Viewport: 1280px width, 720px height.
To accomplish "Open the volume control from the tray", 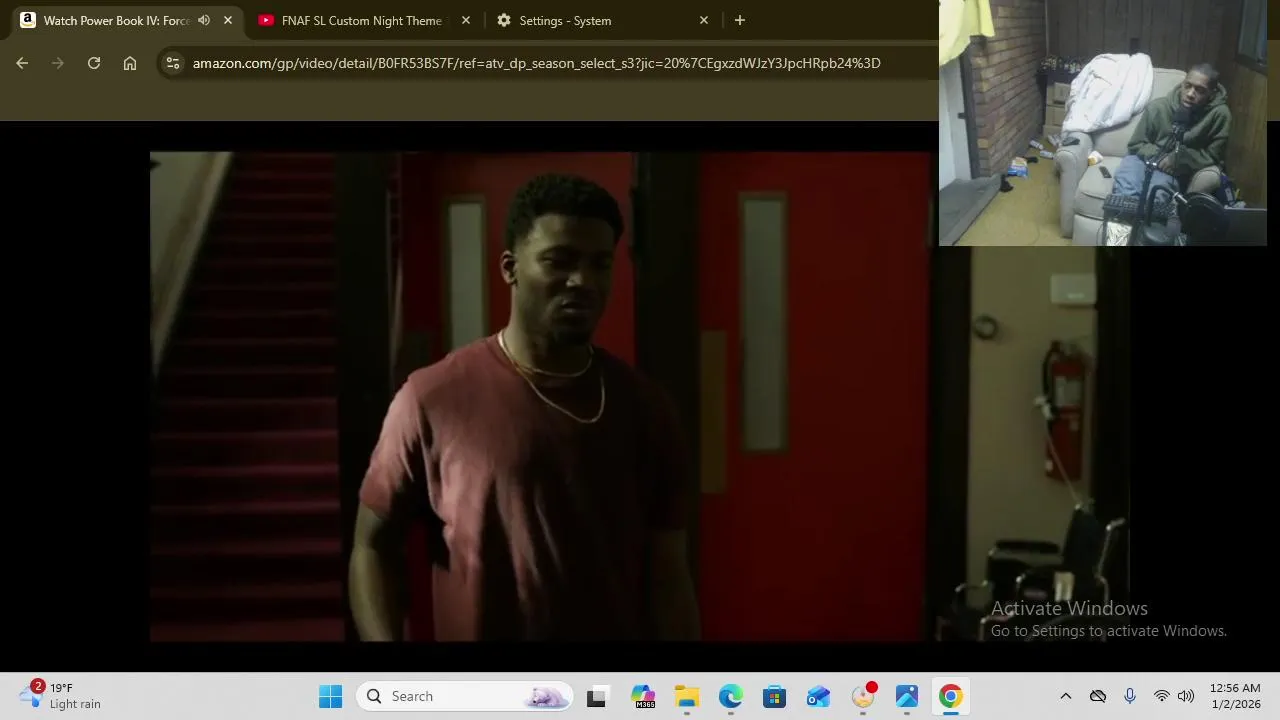I will pyautogui.click(x=1186, y=696).
